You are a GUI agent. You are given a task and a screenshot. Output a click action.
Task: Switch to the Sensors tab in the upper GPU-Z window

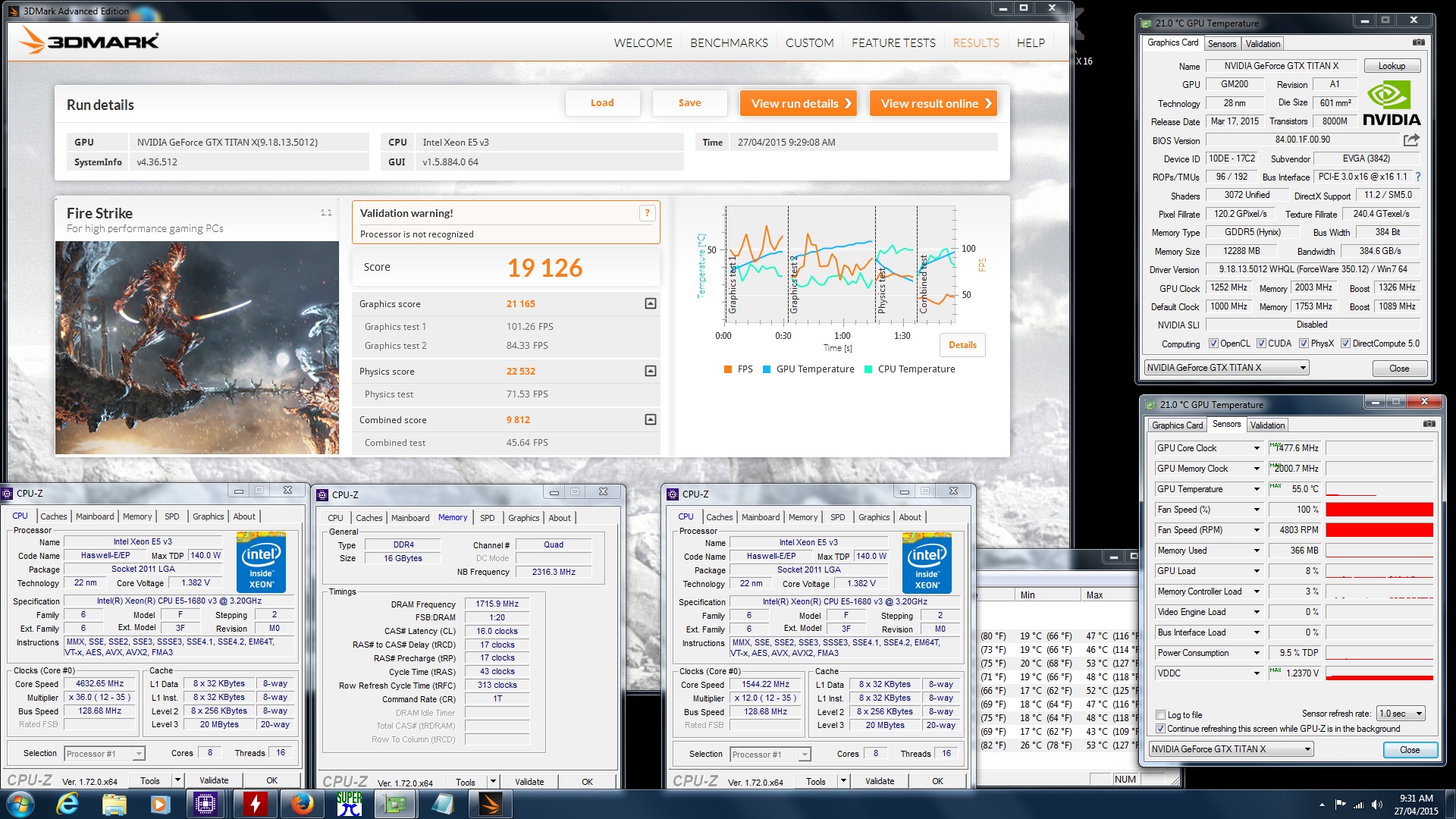pos(1222,44)
